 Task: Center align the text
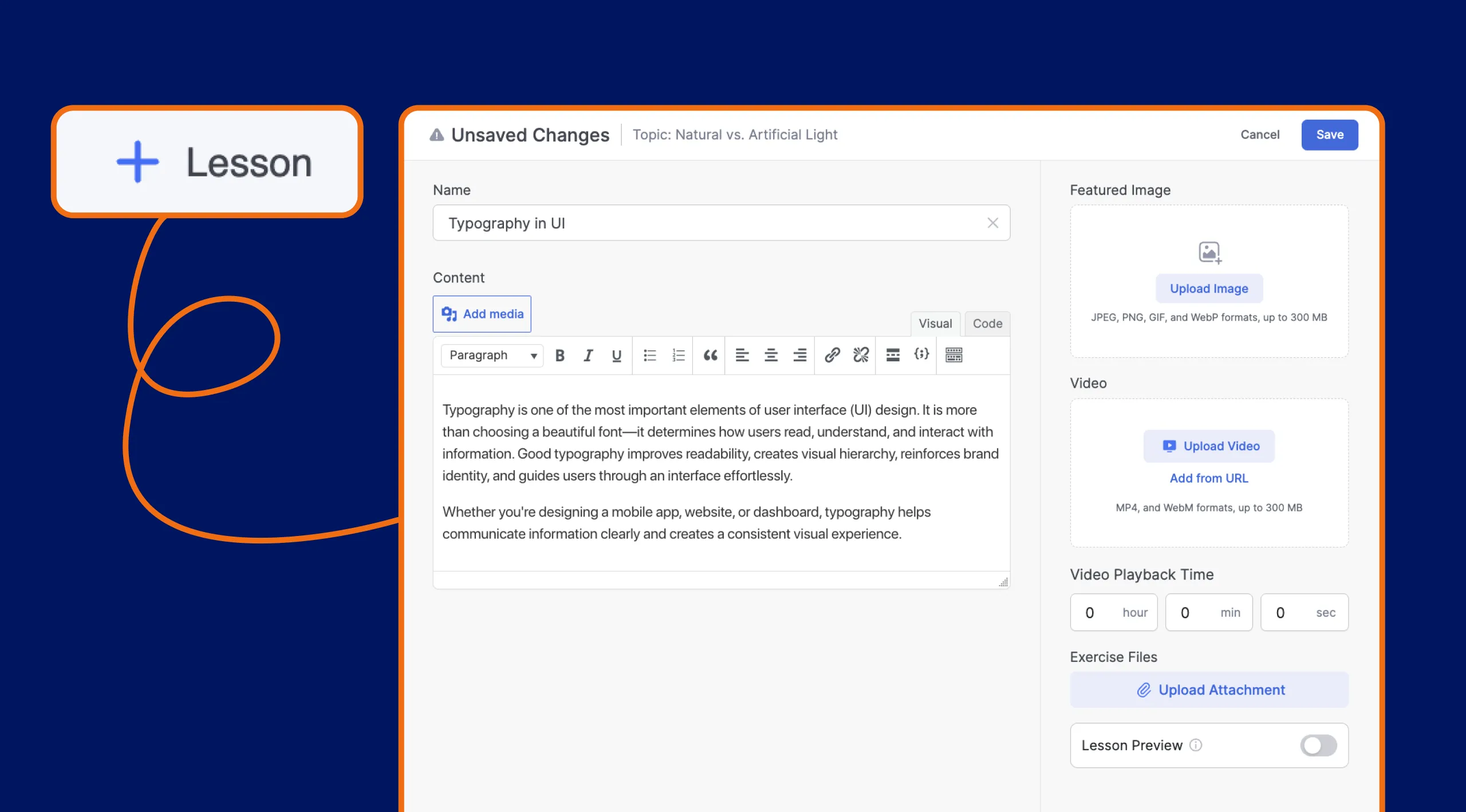(771, 356)
